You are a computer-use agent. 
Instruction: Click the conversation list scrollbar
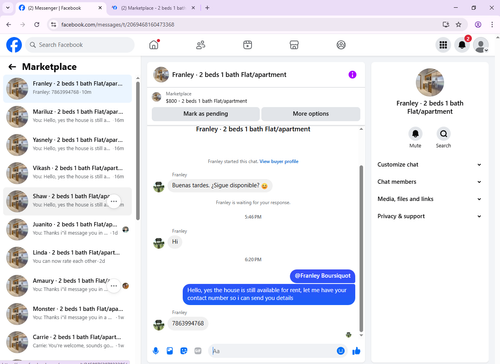tap(138, 150)
